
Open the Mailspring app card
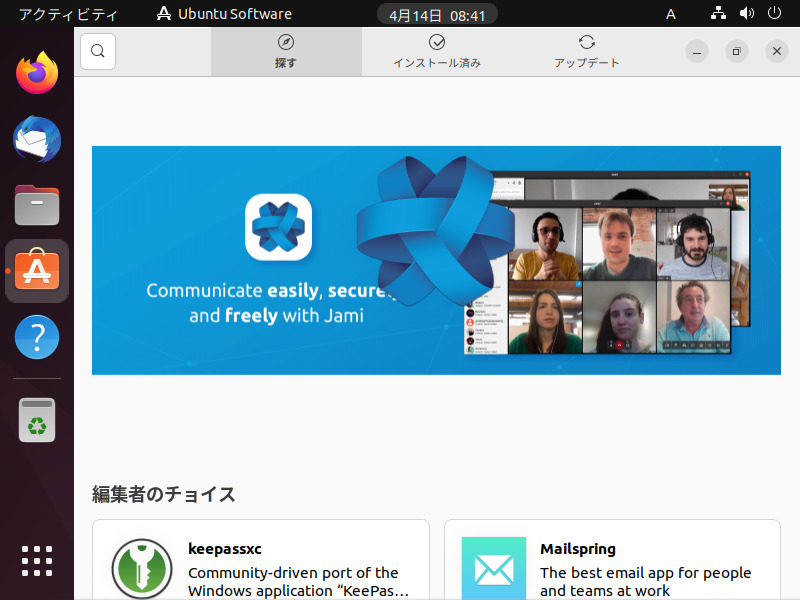[612, 560]
